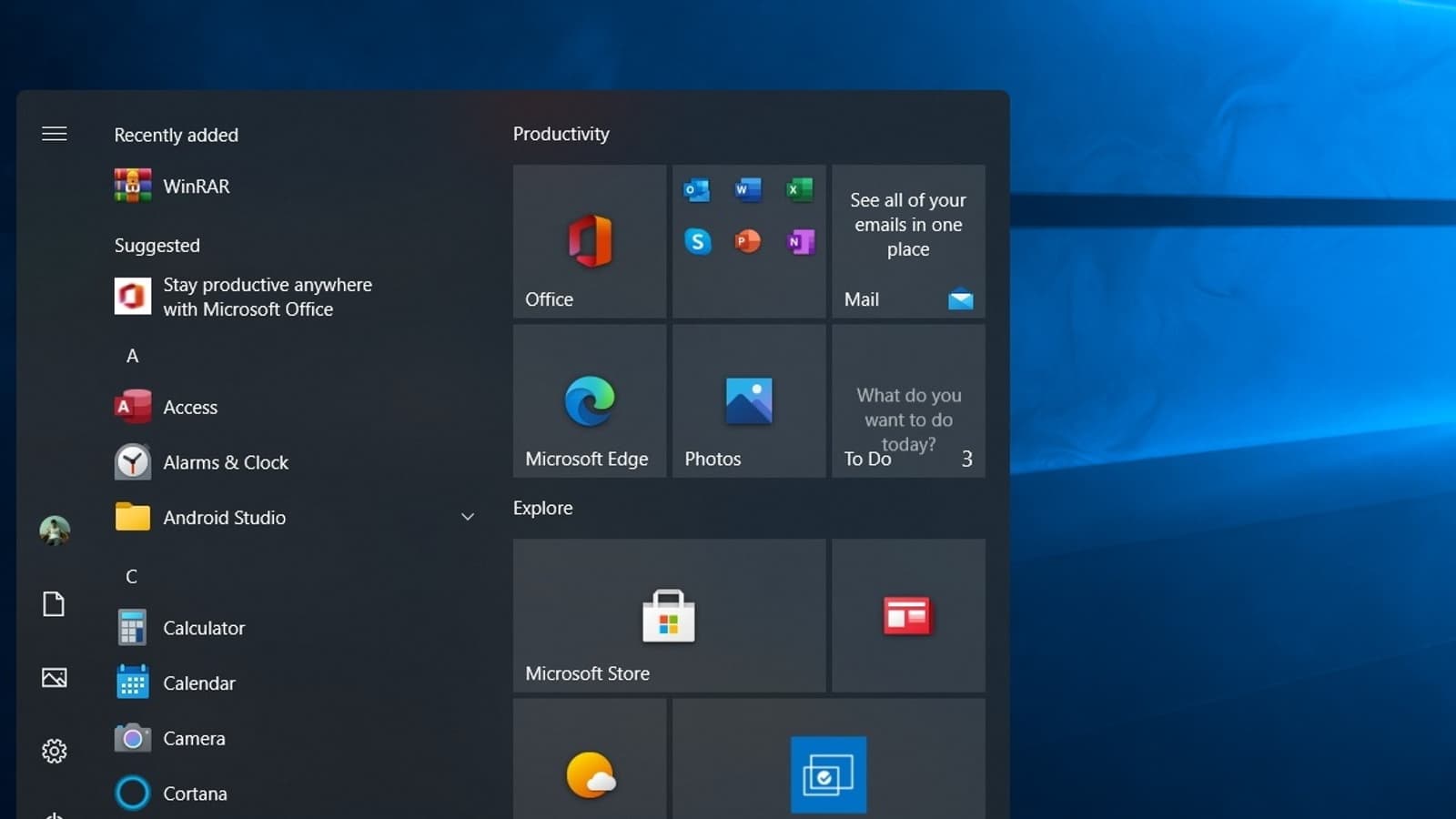The width and height of the screenshot is (1456, 819).
Task: Select the Explore group title
Action: [542, 508]
